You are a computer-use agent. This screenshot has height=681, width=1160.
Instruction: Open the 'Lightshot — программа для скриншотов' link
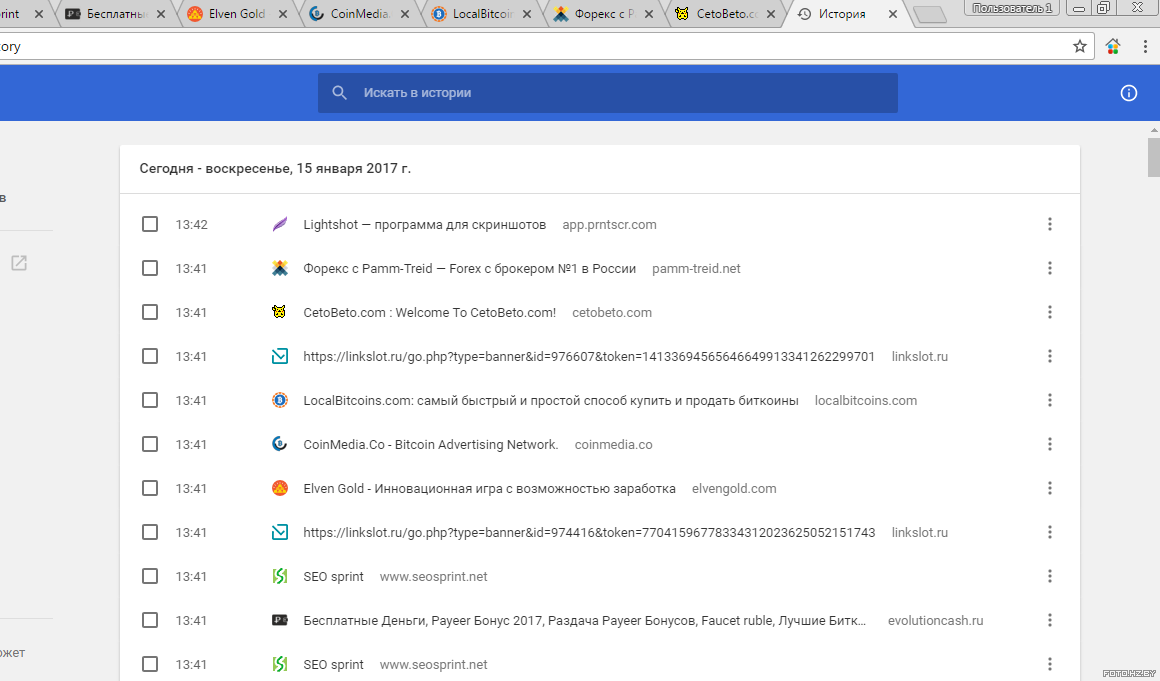click(x=425, y=224)
